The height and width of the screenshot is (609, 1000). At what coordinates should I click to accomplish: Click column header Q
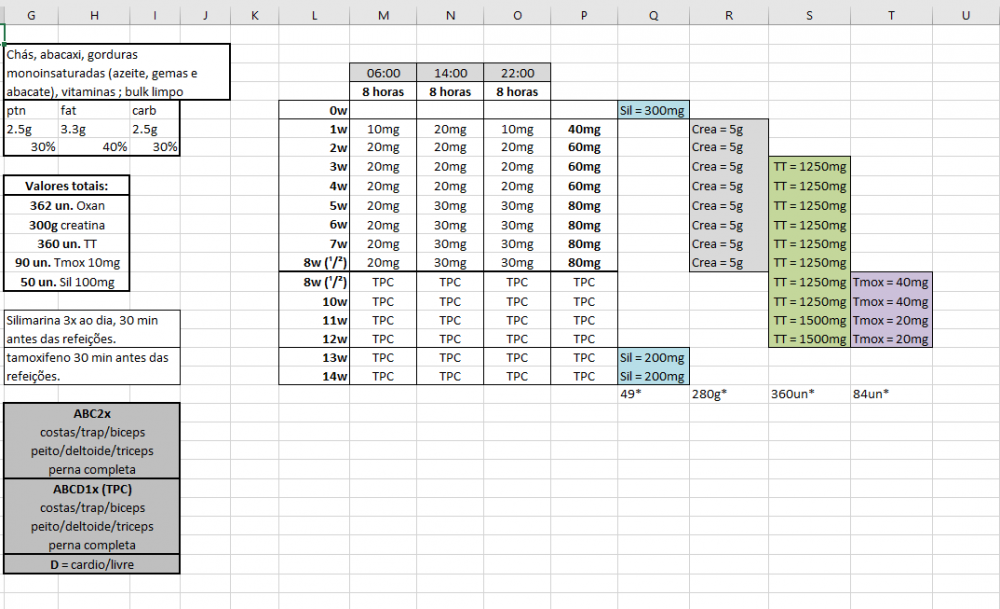pyautogui.click(x=653, y=15)
